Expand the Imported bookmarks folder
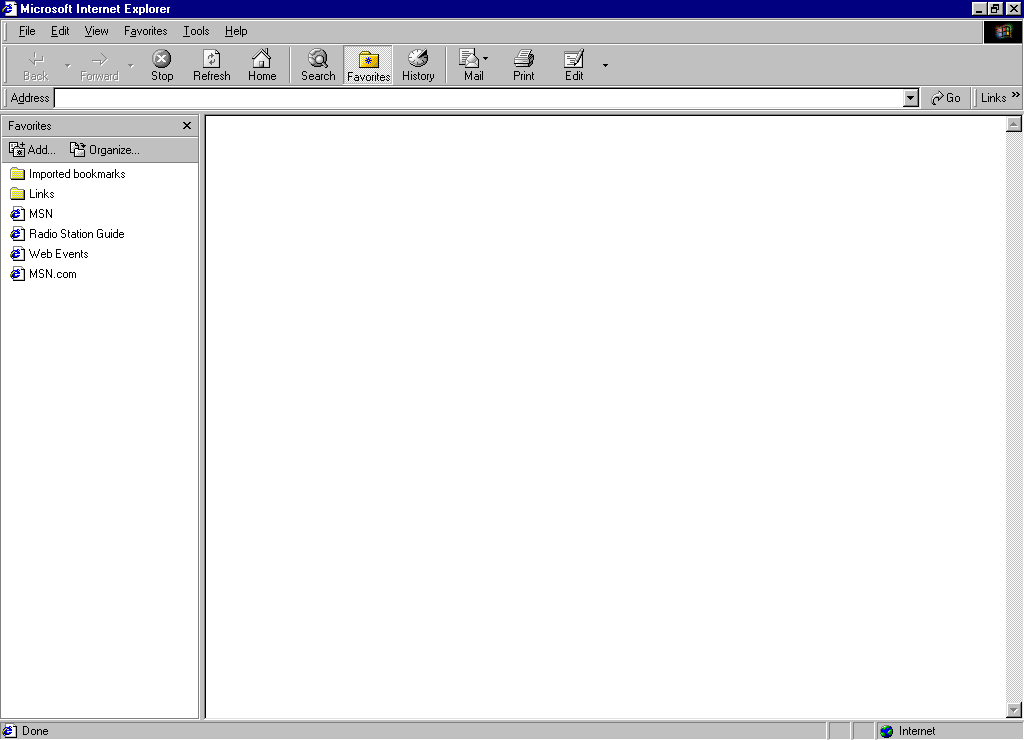 (77, 174)
